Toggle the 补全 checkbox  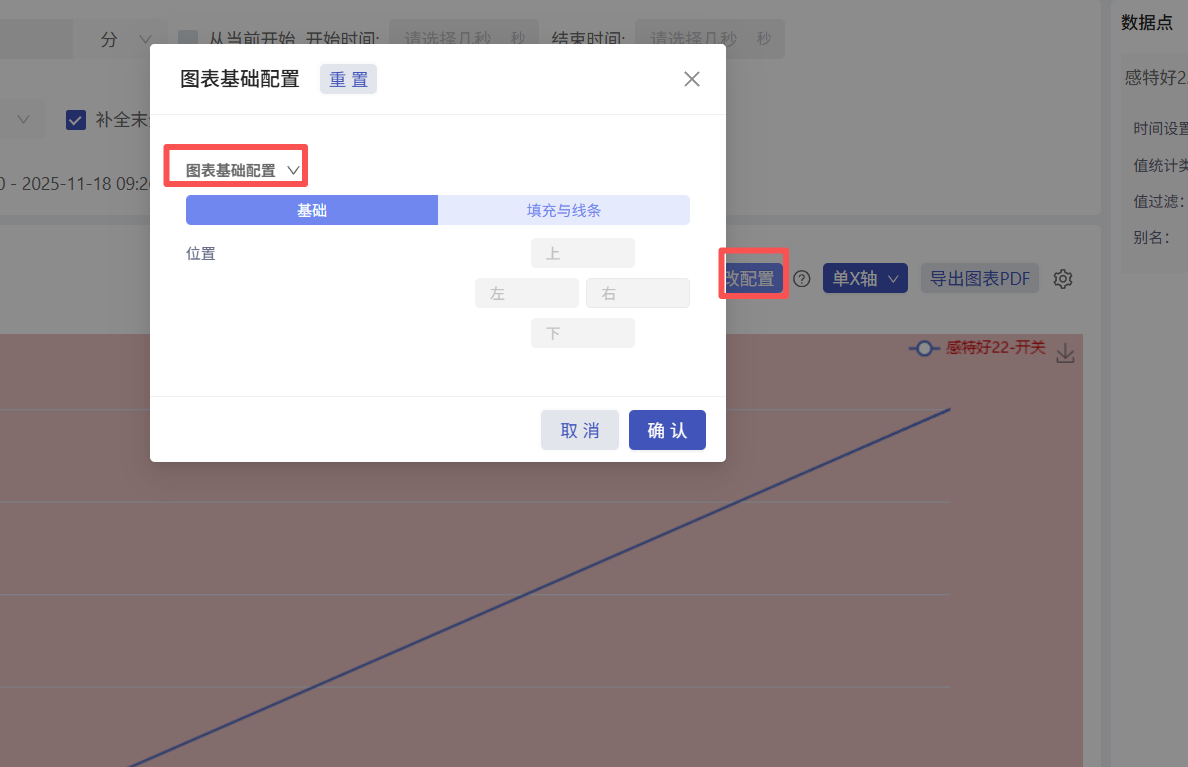[76, 120]
